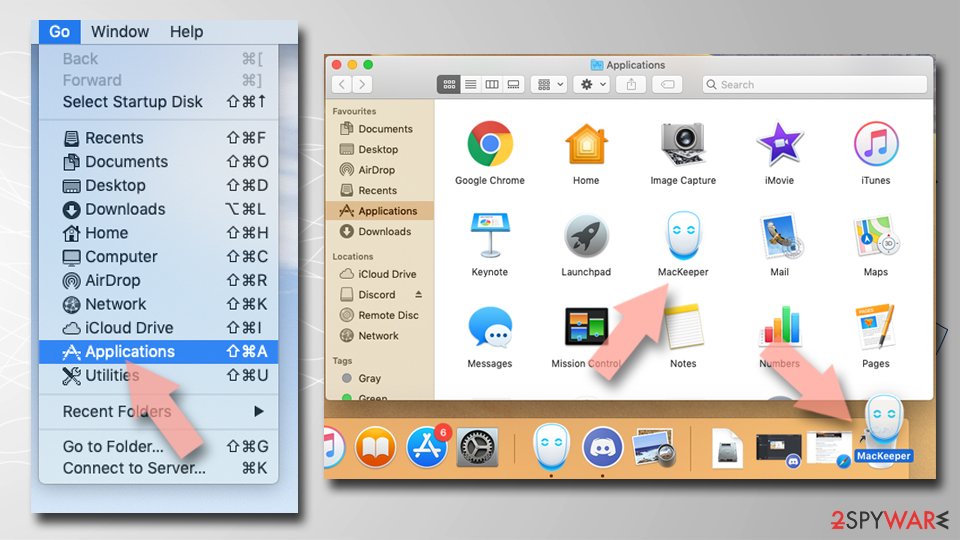Image resolution: width=960 pixels, height=540 pixels.
Task: Click the Finder Edit Tags button
Action: click(x=667, y=84)
